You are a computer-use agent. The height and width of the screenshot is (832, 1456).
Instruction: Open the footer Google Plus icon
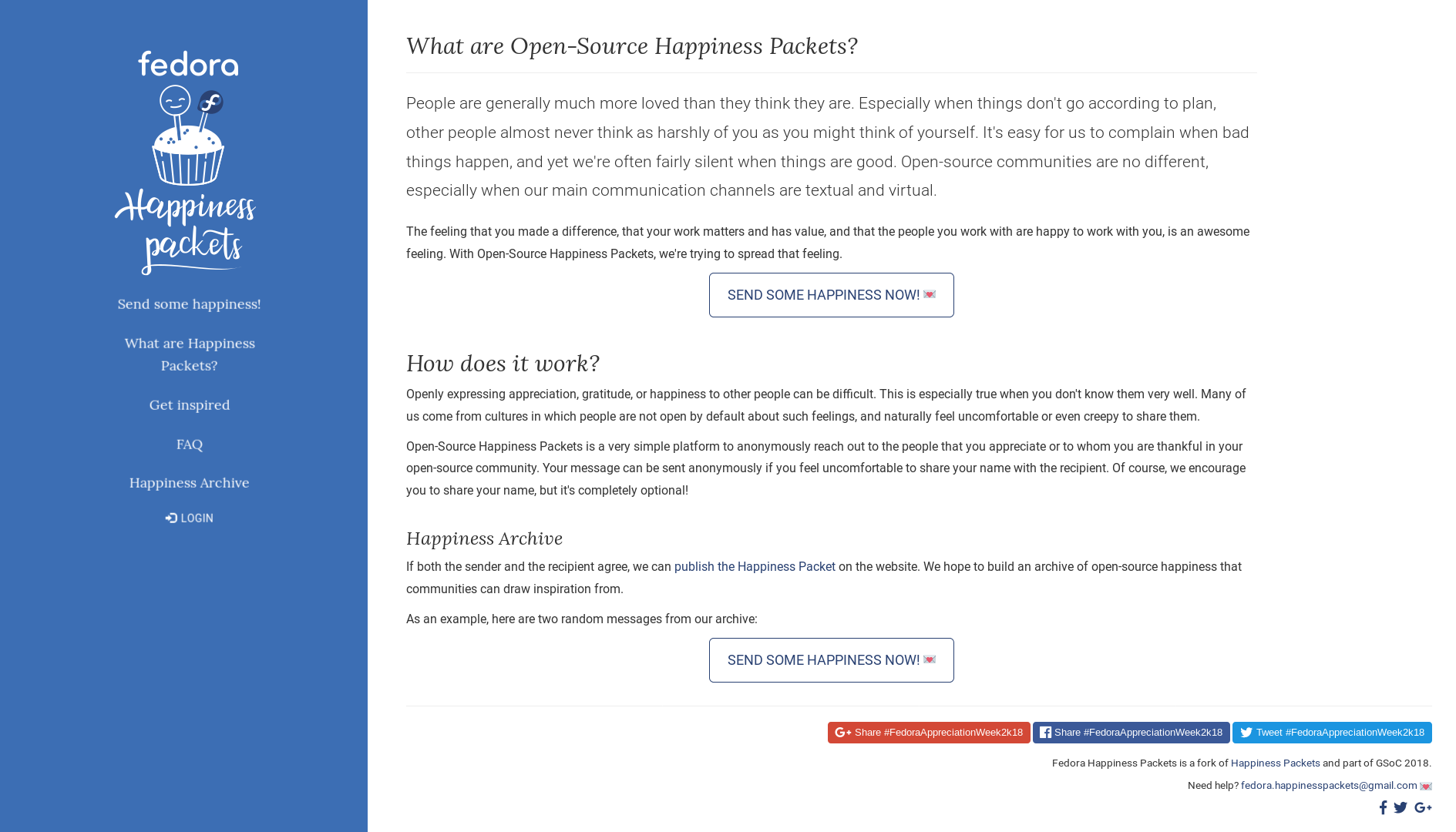[1423, 807]
